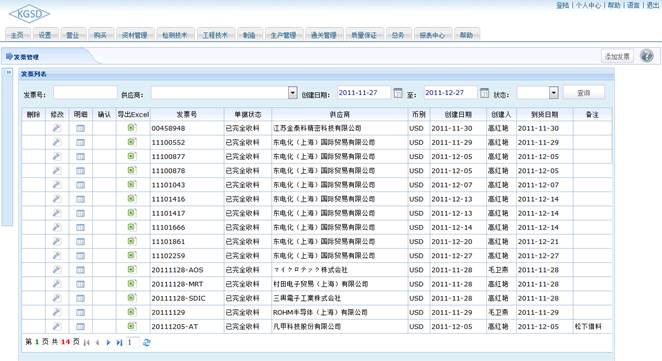Click the 发票列表 panel title
The height and width of the screenshot is (361, 662).
click(x=34, y=74)
